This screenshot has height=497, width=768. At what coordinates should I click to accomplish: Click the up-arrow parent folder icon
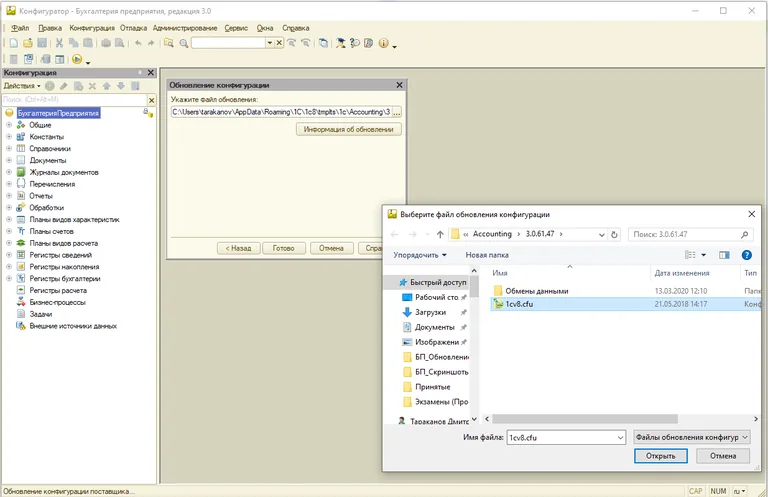click(440, 234)
